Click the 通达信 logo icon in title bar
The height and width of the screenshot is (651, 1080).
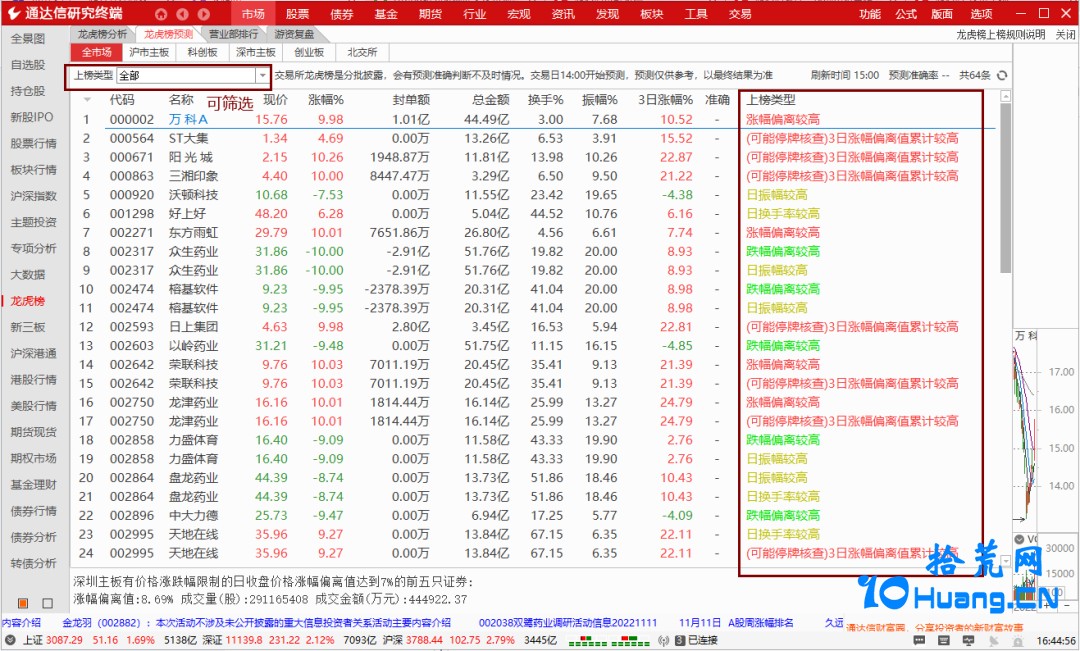click(14, 14)
